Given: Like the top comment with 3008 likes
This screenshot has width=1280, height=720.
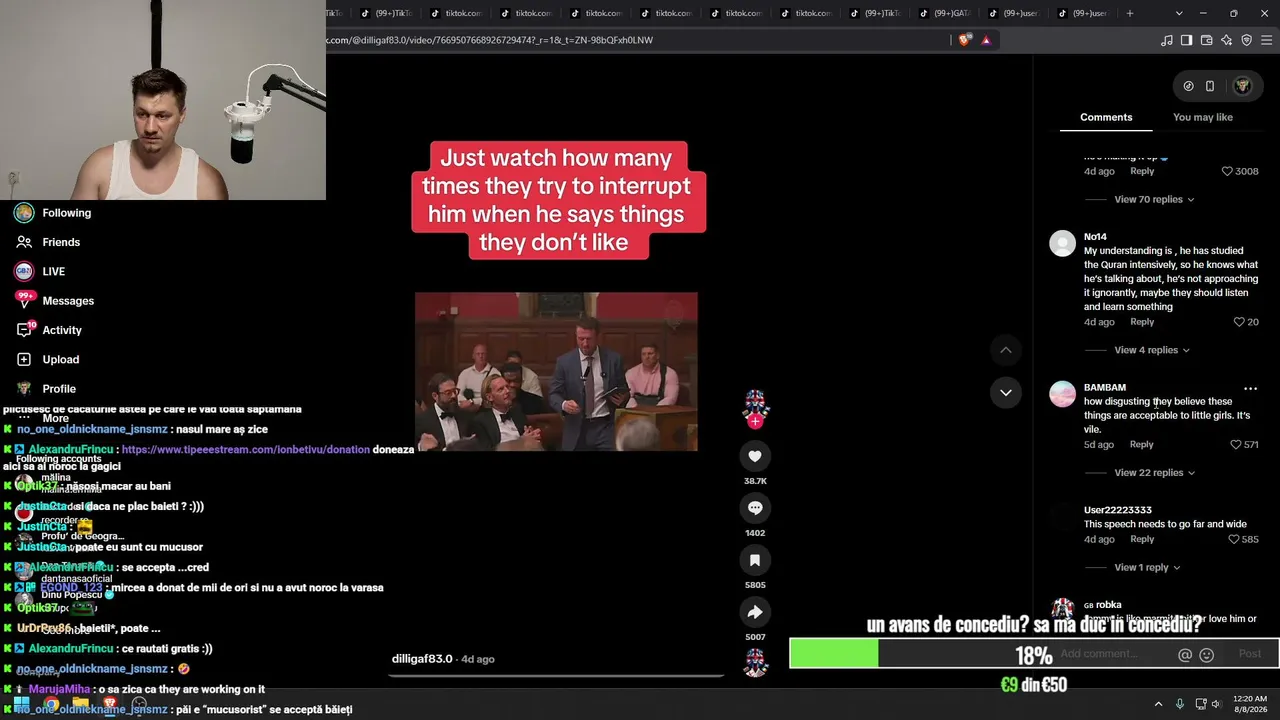Looking at the screenshot, I should click(x=1227, y=171).
